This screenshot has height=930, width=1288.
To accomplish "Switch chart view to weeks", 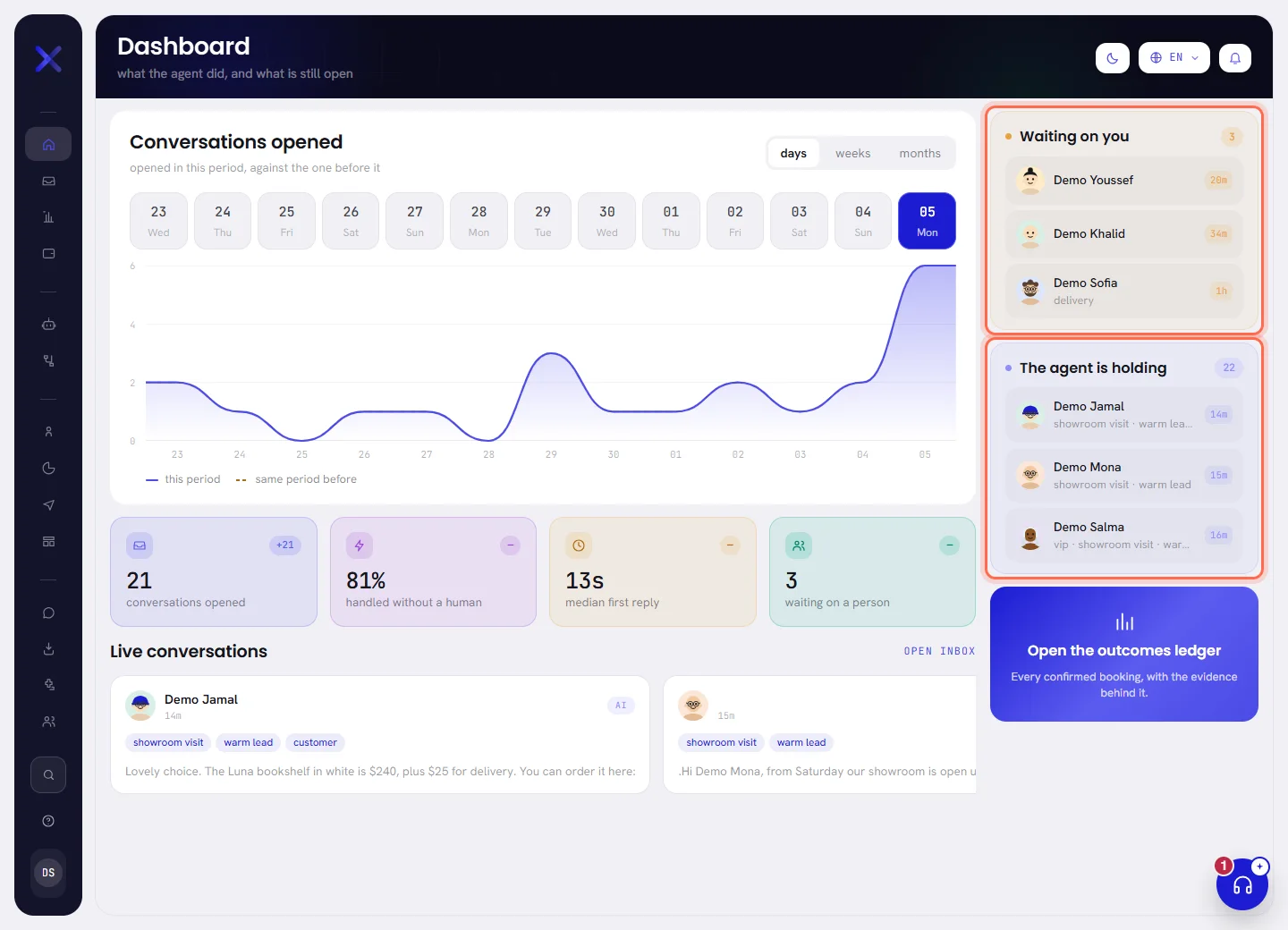I will 852,154.
